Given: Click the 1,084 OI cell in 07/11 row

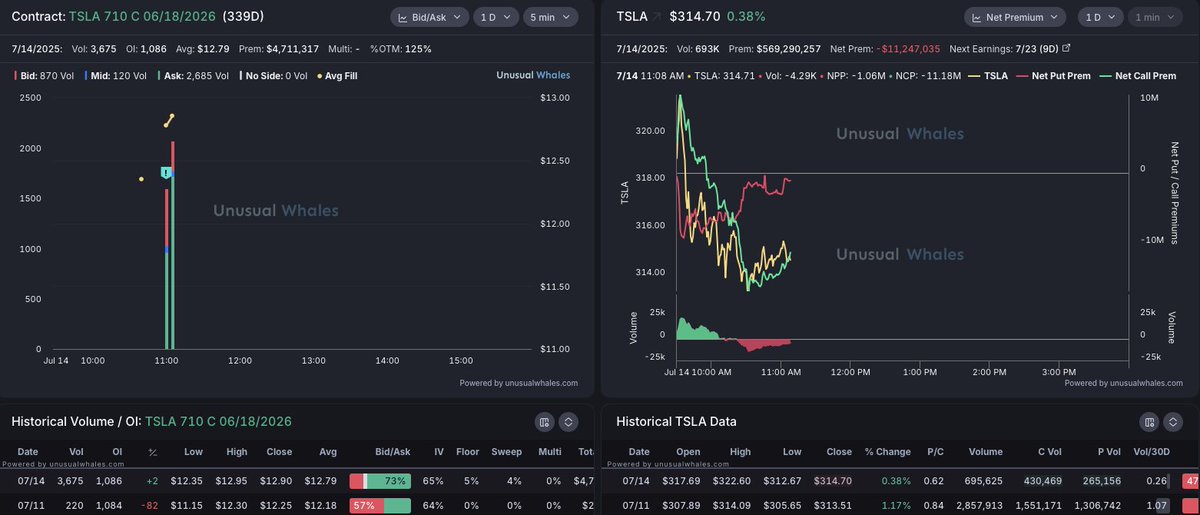Looking at the screenshot, I should [111, 507].
